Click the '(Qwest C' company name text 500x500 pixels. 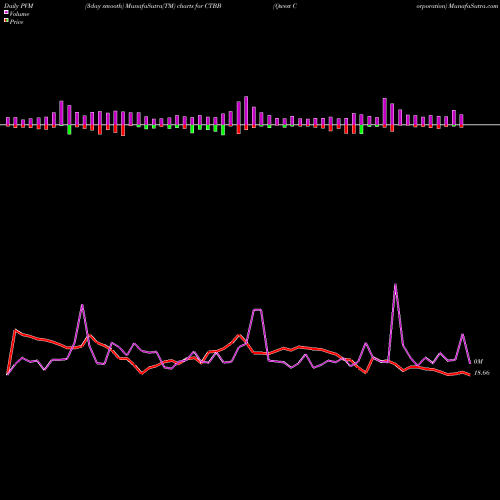(285, 6)
